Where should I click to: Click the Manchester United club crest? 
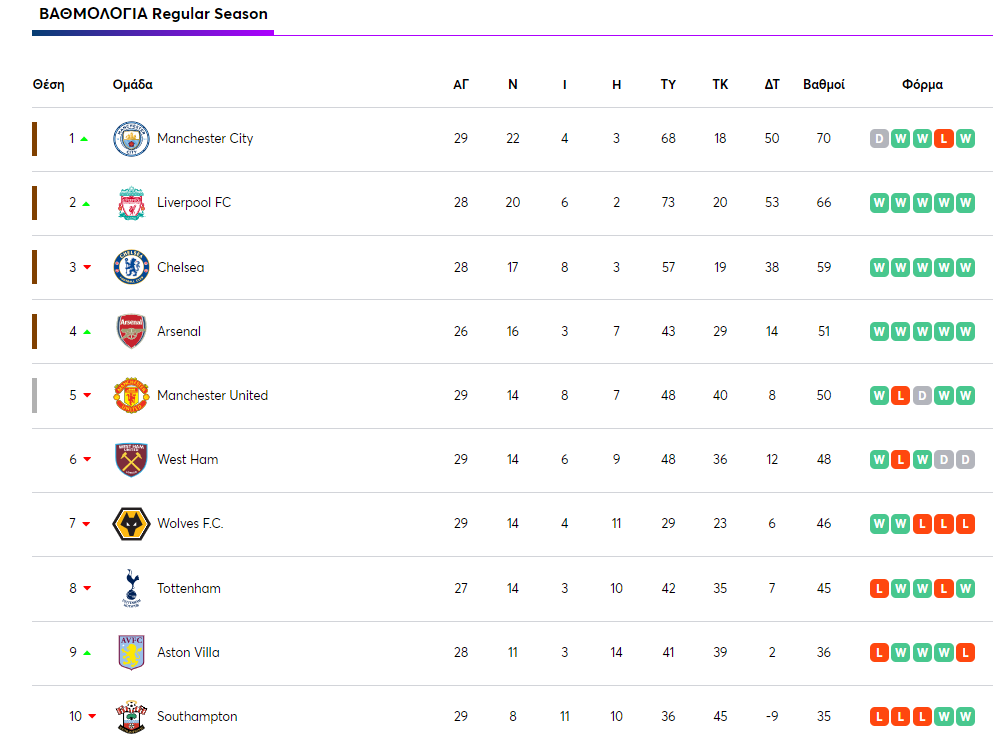[x=131, y=395]
